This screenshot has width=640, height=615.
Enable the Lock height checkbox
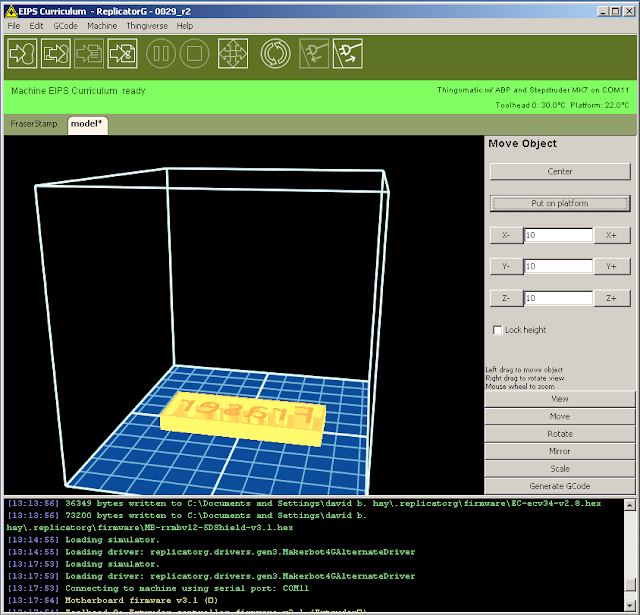click(498, 330)
